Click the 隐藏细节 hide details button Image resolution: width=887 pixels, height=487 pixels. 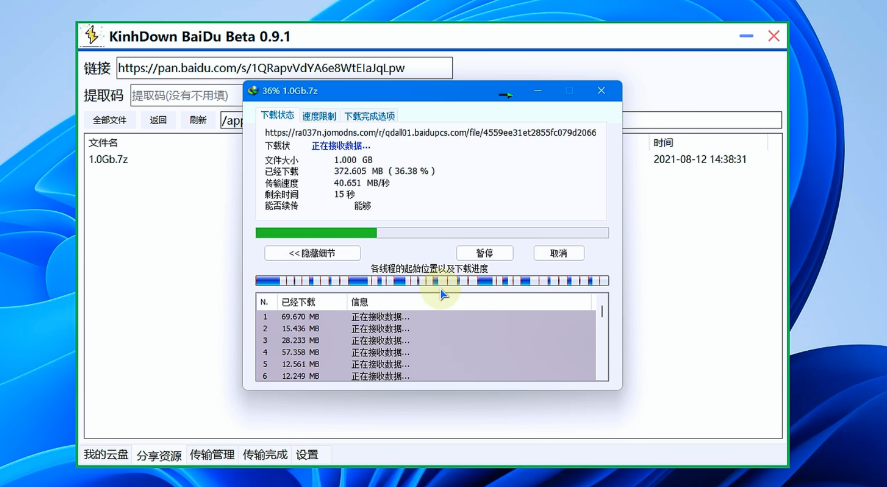[x=312, y=253]
